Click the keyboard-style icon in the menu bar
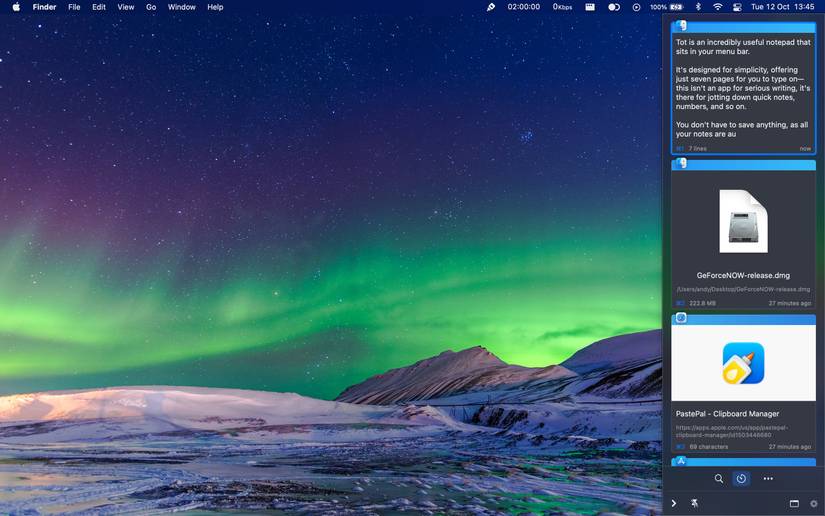Viewport: 825px width, 516px height. pos(590,7)
